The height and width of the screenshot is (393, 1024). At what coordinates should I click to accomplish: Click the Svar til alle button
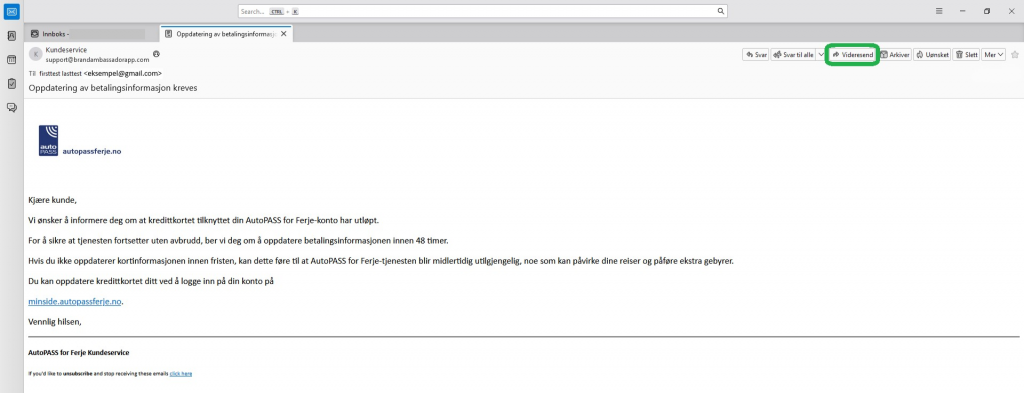click(x=793, y=55)
